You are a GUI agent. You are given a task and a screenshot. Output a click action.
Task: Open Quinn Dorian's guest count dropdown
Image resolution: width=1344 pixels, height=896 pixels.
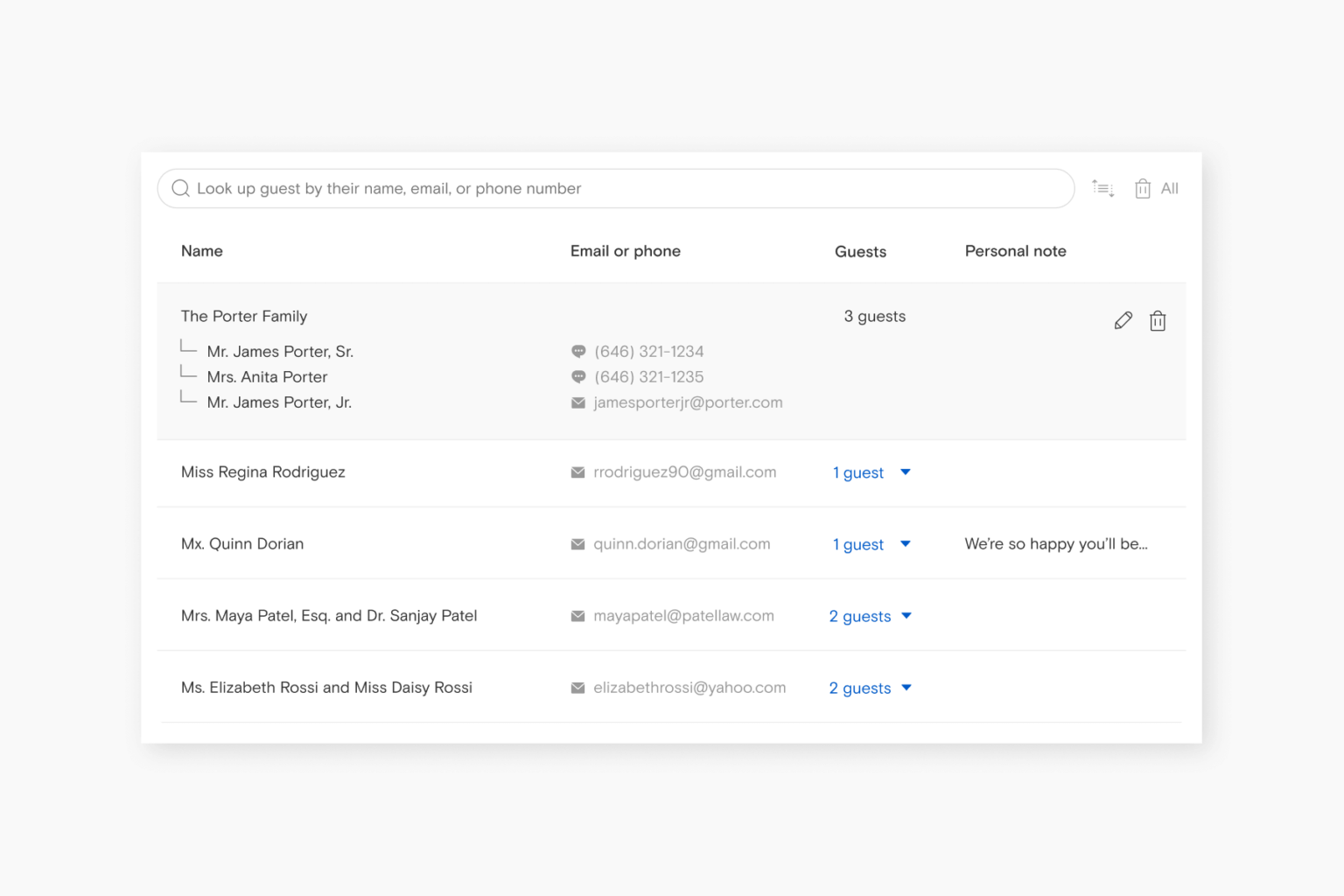click(x=906, y=544)
